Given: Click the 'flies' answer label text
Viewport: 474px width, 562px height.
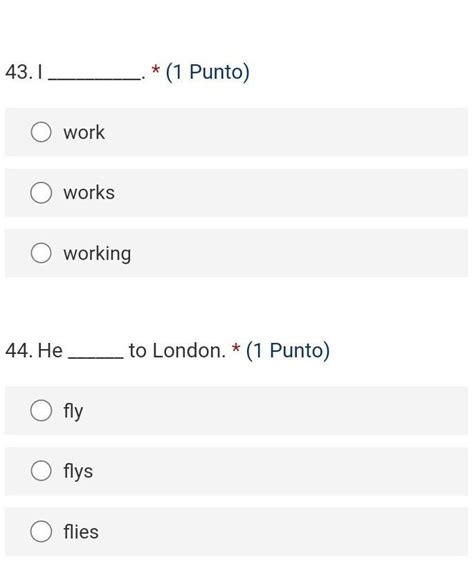Looking at the screenshot, I should pos(81,532).
